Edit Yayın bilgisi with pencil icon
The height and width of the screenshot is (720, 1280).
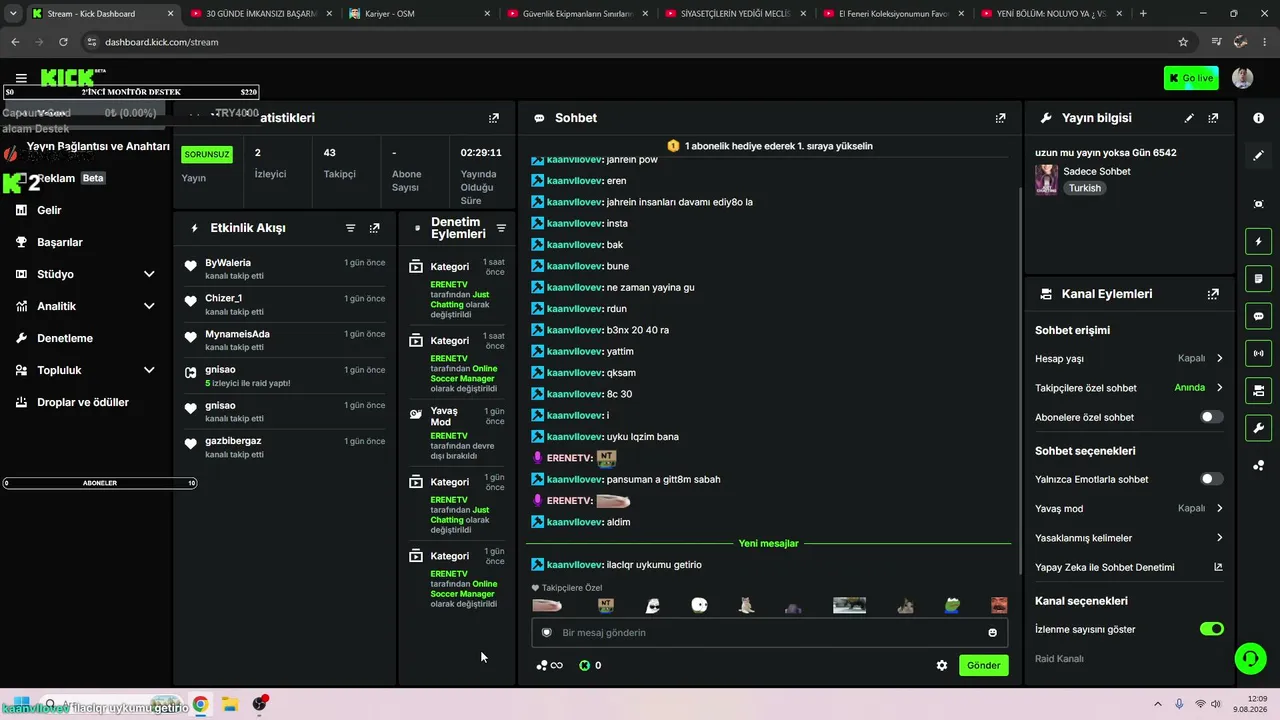click(1189, 118)
